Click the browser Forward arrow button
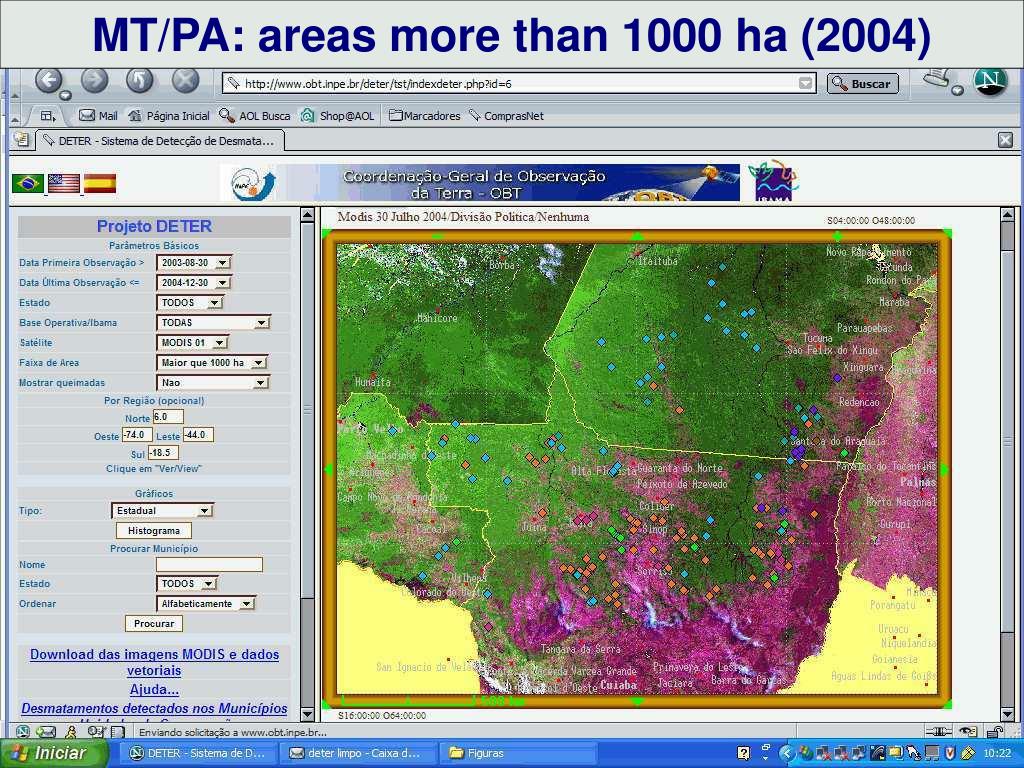Screen dimensions: 1024x768 coord(95,81)
